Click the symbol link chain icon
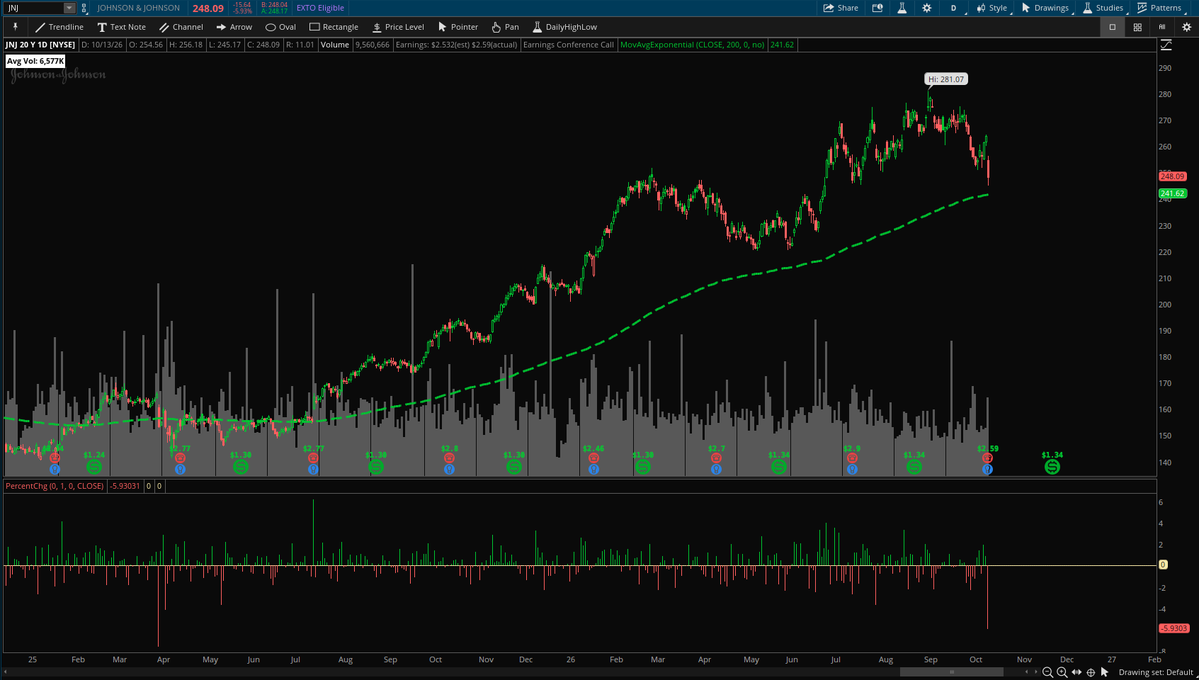Screen dimensions: 1199x680 tap(83, 8)
